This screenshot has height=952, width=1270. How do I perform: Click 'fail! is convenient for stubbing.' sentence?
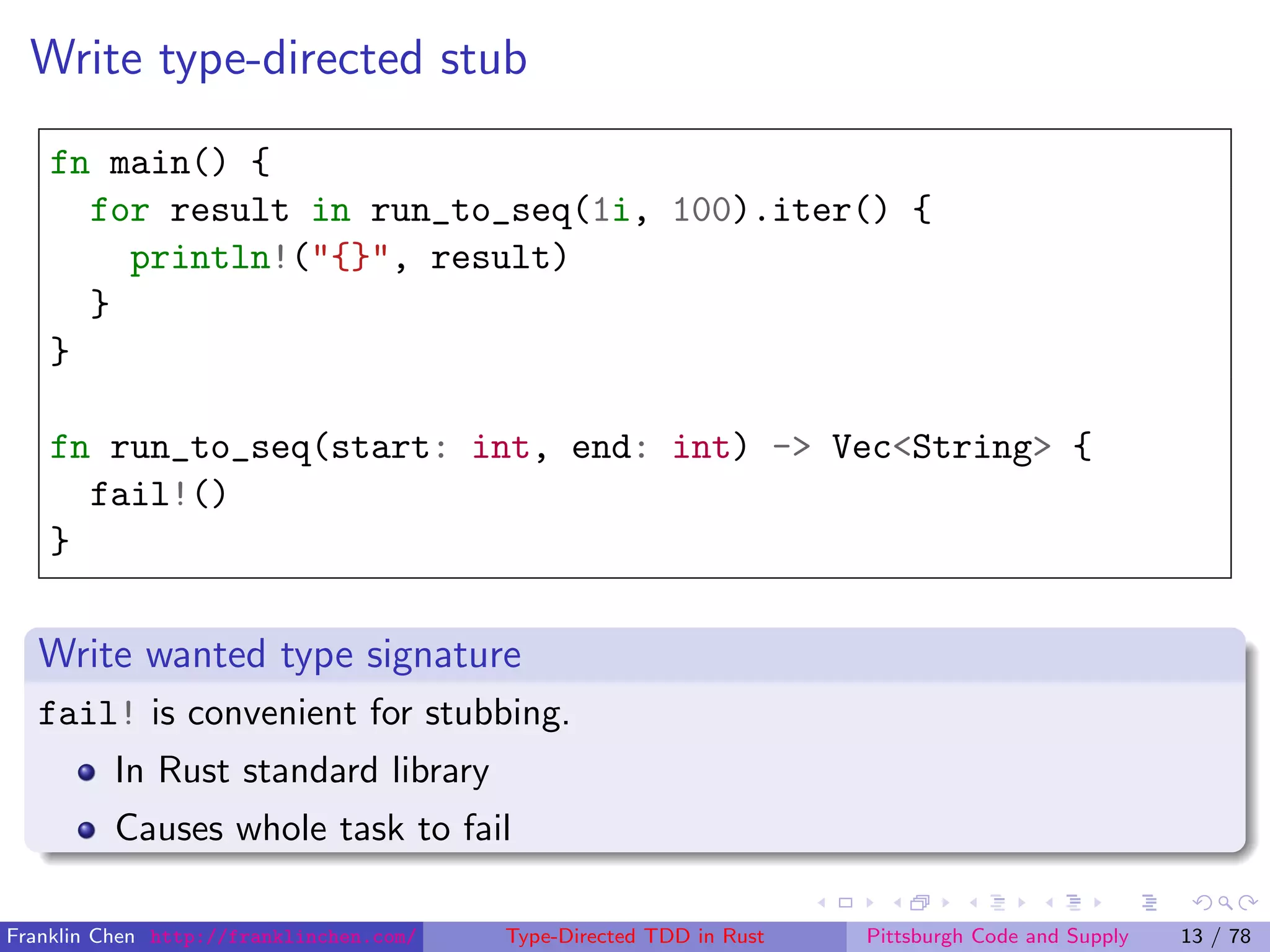click(304, 713)
